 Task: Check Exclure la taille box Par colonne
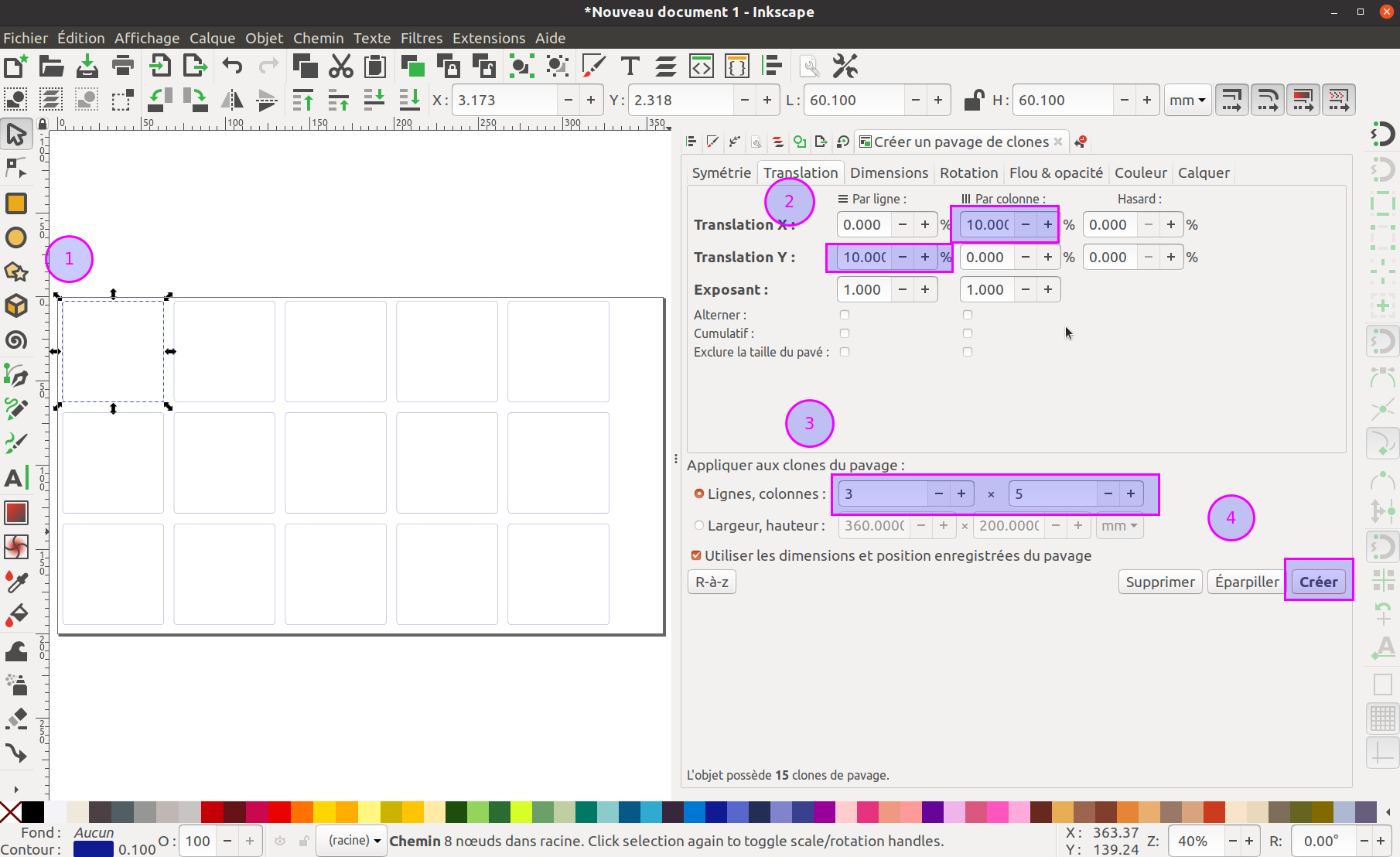968,352
